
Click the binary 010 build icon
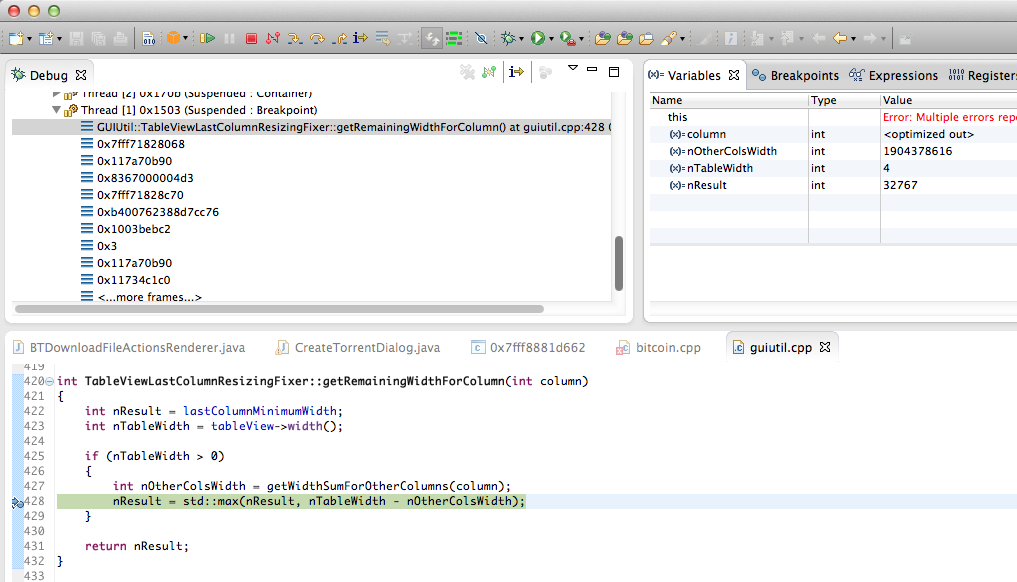point(149,39)
